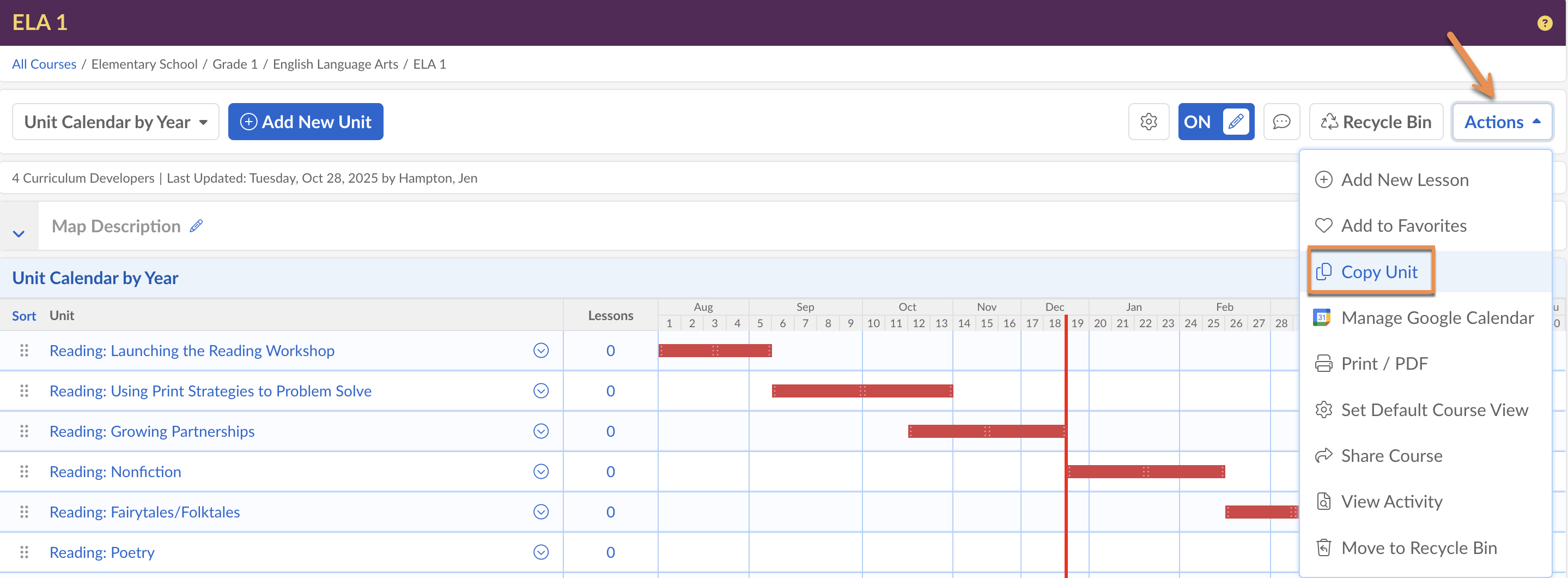
Task: Collapse the Map Description section chevron
Action: coord(19,233)
